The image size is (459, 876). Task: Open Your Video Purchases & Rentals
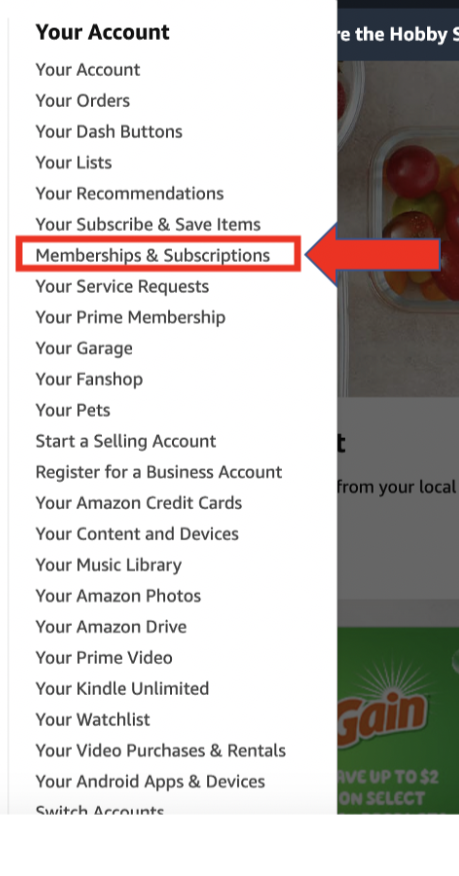(x=161, y=750)
